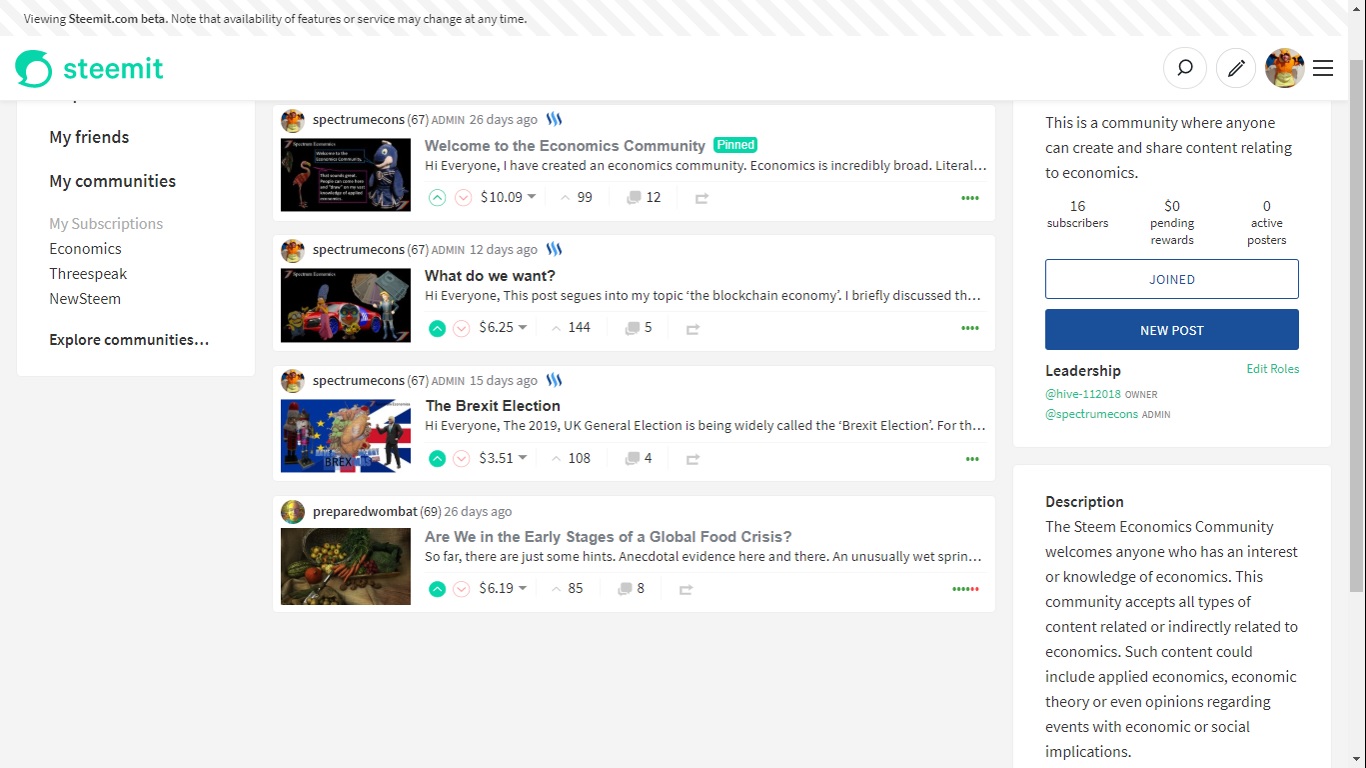Show the 144 votes list

(x=571, y=327)
